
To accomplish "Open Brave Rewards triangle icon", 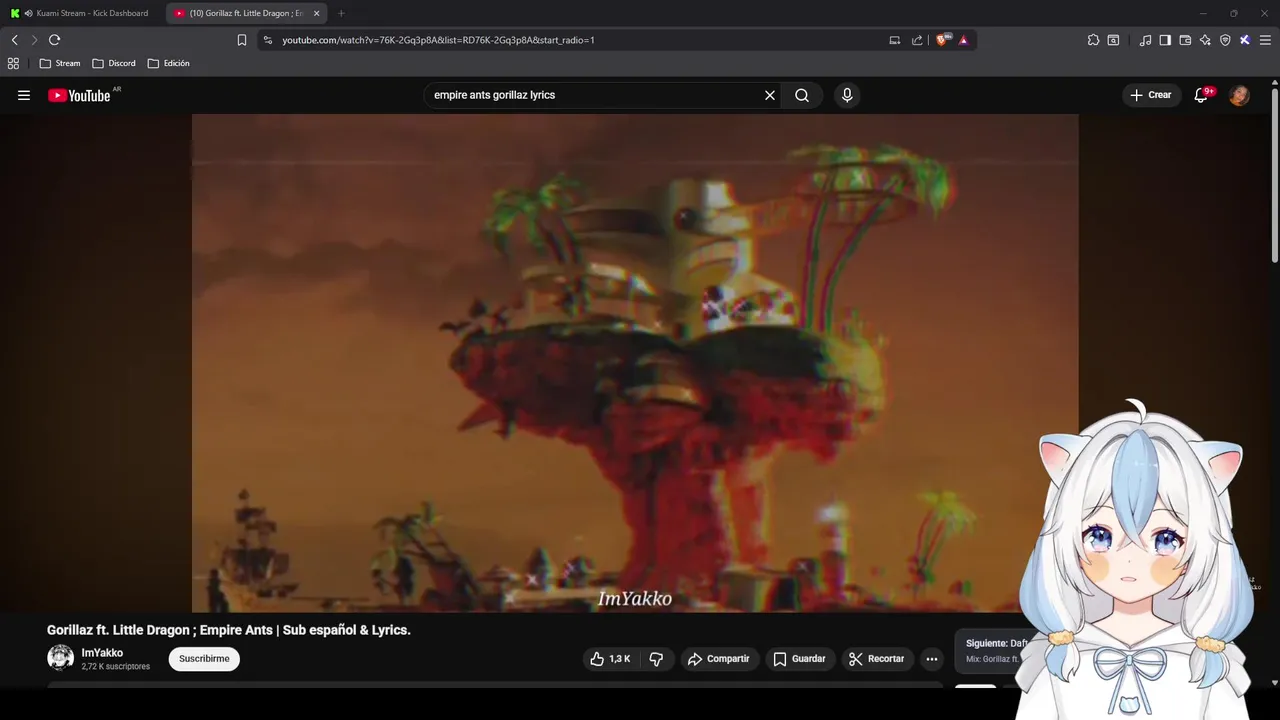I will [x=963, y=40].
